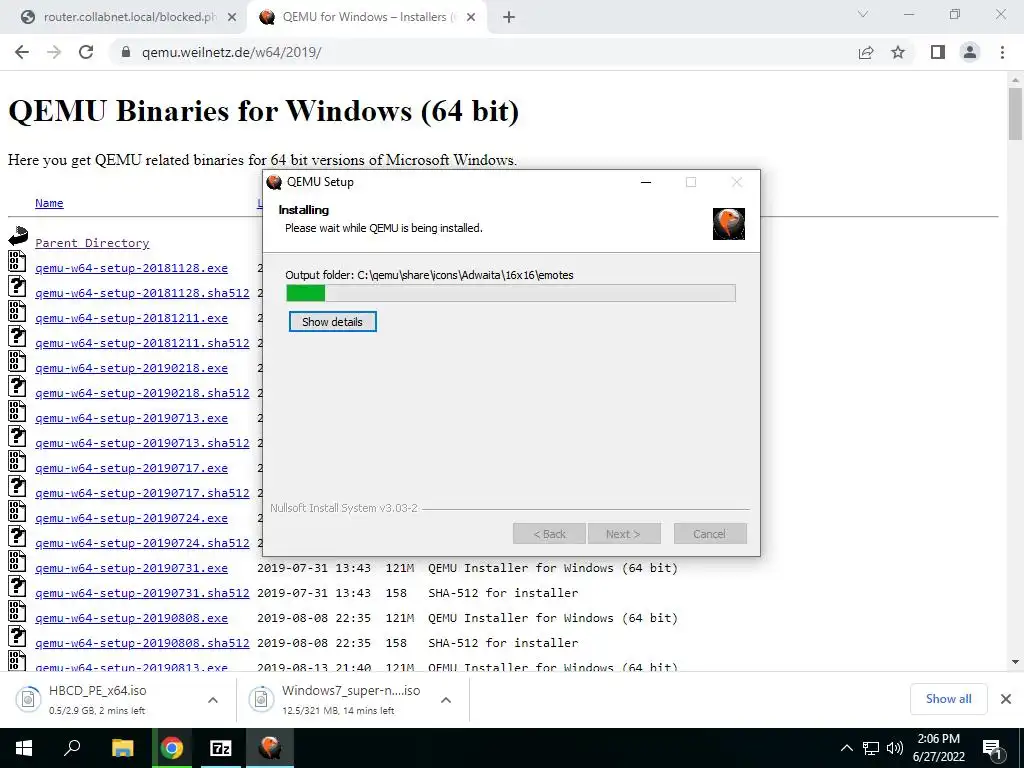Download qemu-w64-setup-20190717.exe

click(x=131, y=468)
